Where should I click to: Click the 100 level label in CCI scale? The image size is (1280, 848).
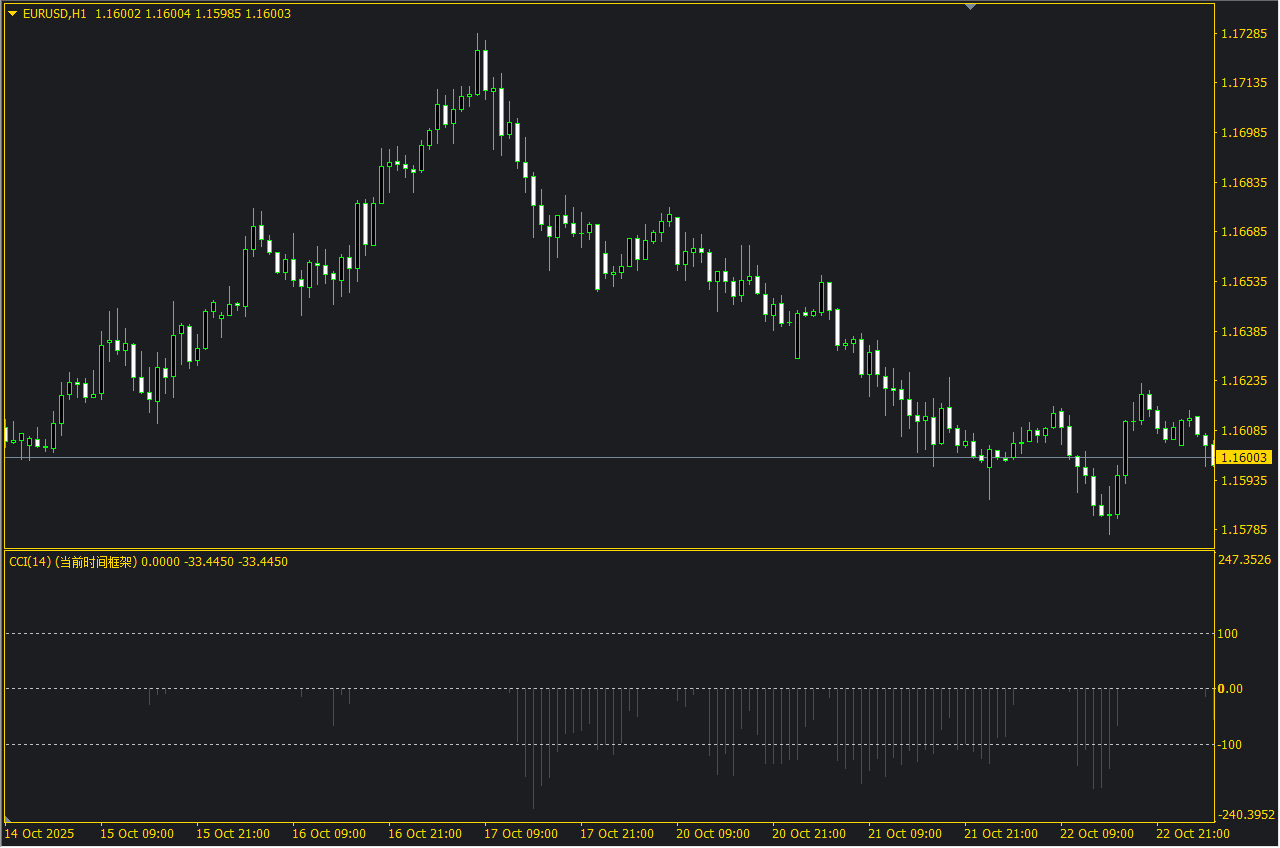point(1227,633)
